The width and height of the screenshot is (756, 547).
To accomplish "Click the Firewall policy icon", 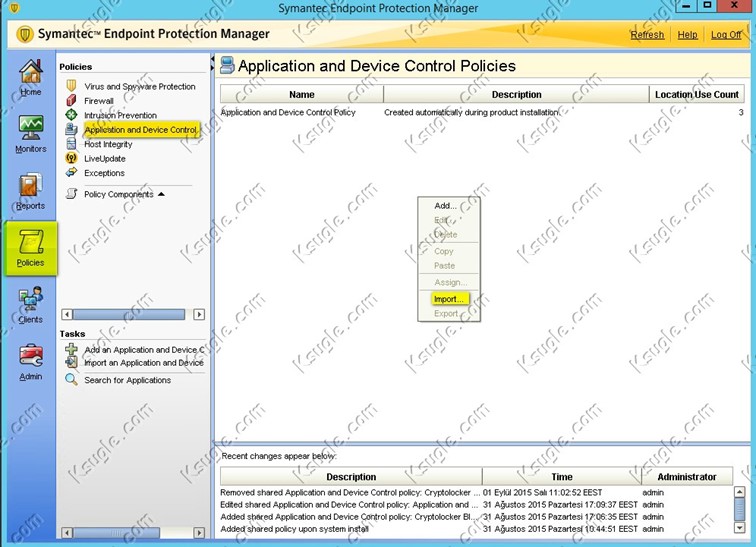I will click(71, 100).
